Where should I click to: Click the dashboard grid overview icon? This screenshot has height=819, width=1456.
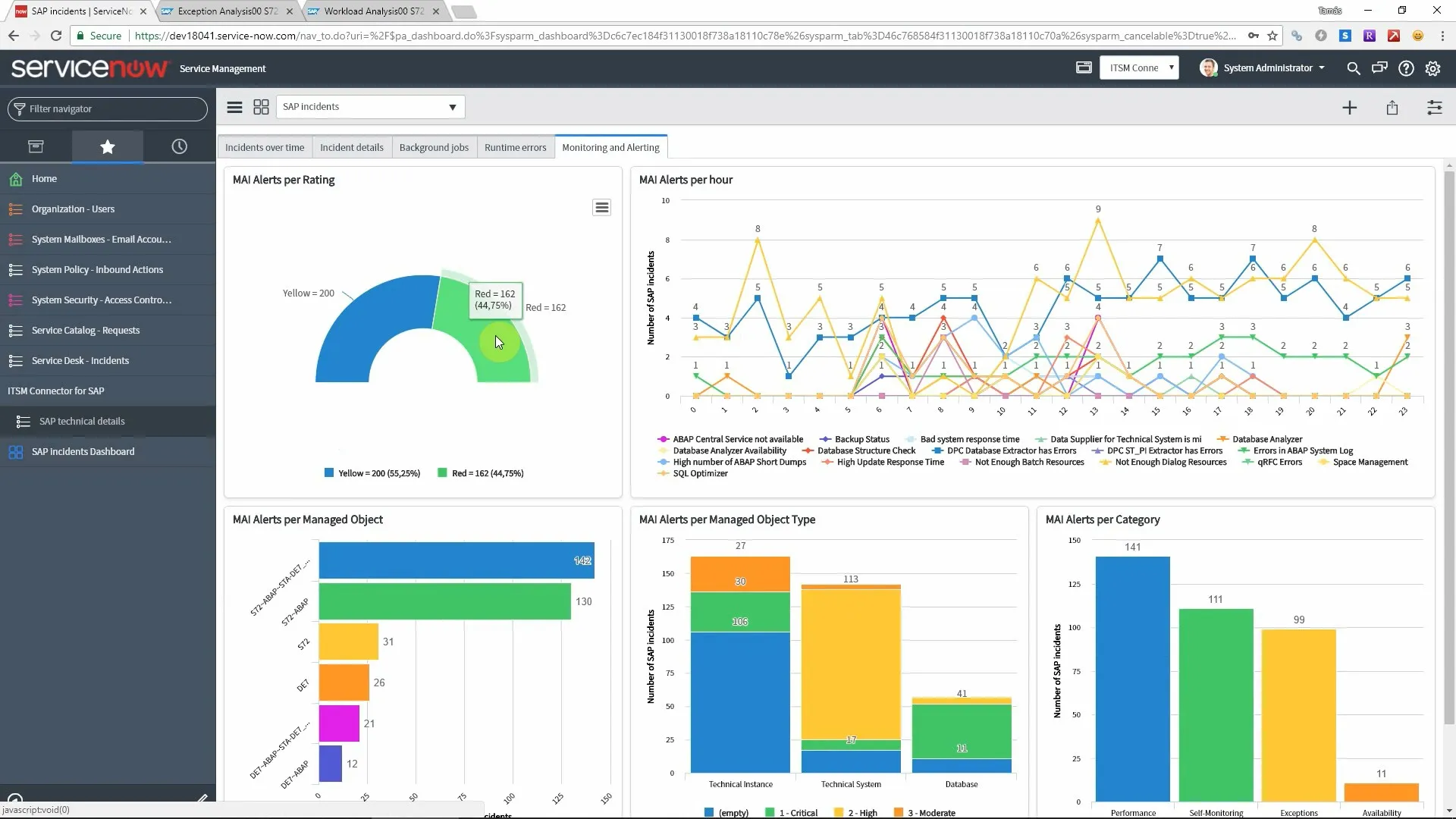click(x=261, y=108)
